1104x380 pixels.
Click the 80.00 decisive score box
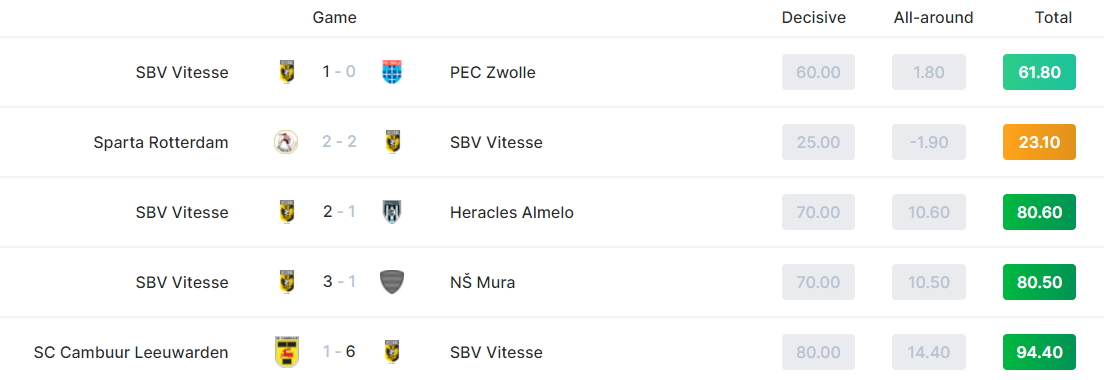click(x=818, y=353)
